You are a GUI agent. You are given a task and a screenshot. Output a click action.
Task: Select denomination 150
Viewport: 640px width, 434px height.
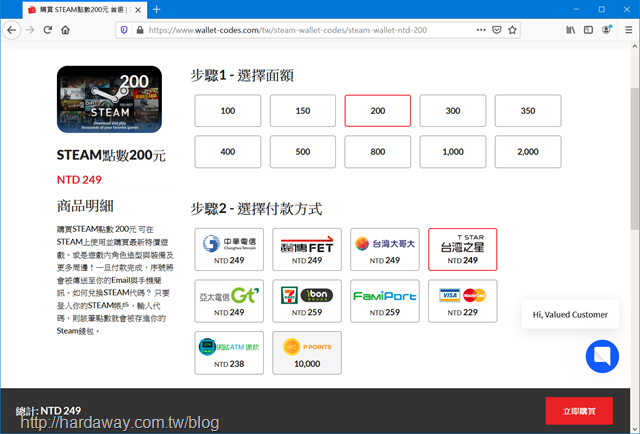pyautogui.click(x=303, y=111)
